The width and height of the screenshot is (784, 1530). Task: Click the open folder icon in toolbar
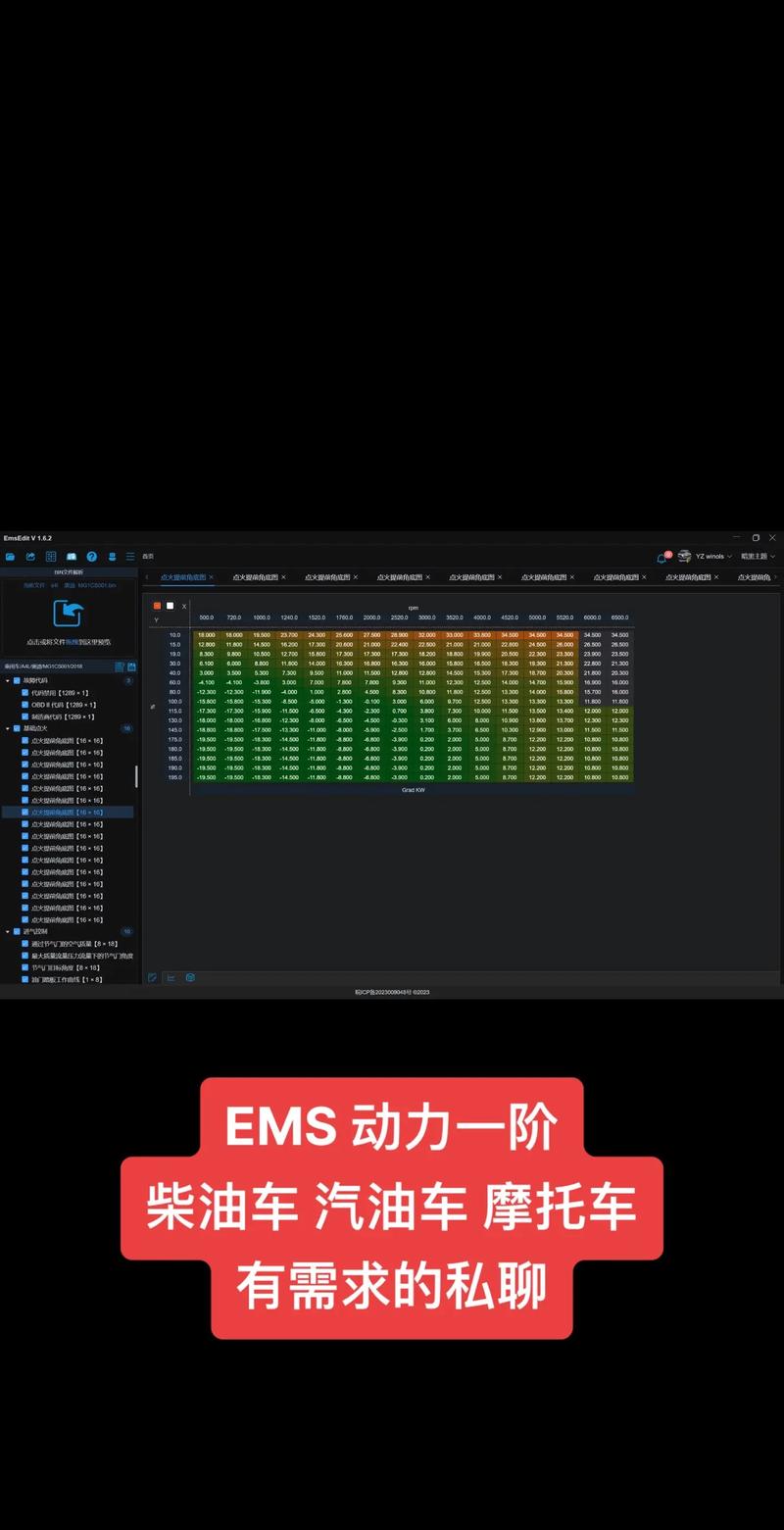(10, 557)
